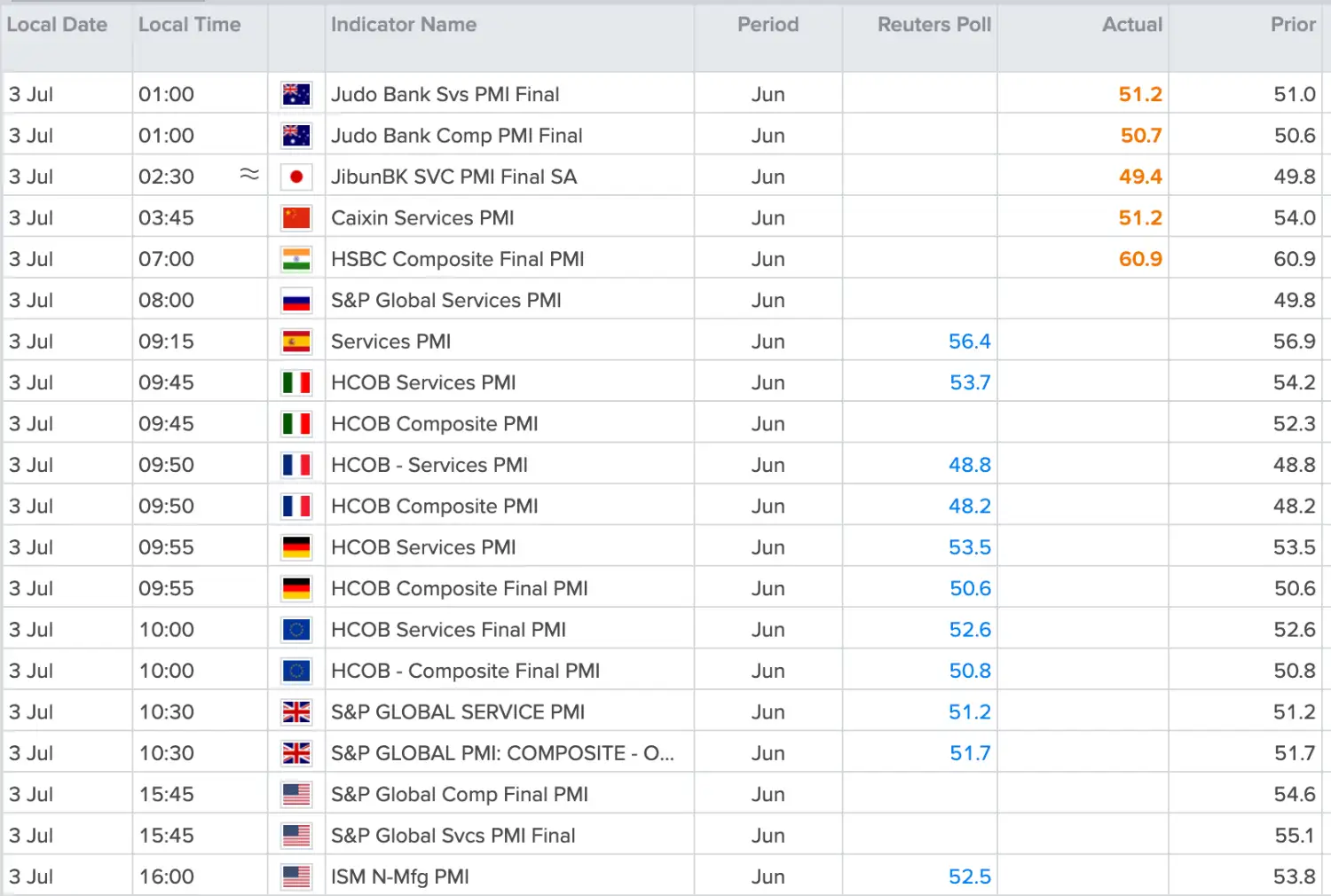This screenshot has height=896, width=1331.
Task: Select HCOB Services PMI name at 09:45
Action: pyautogui.click(x=423, y=383)
